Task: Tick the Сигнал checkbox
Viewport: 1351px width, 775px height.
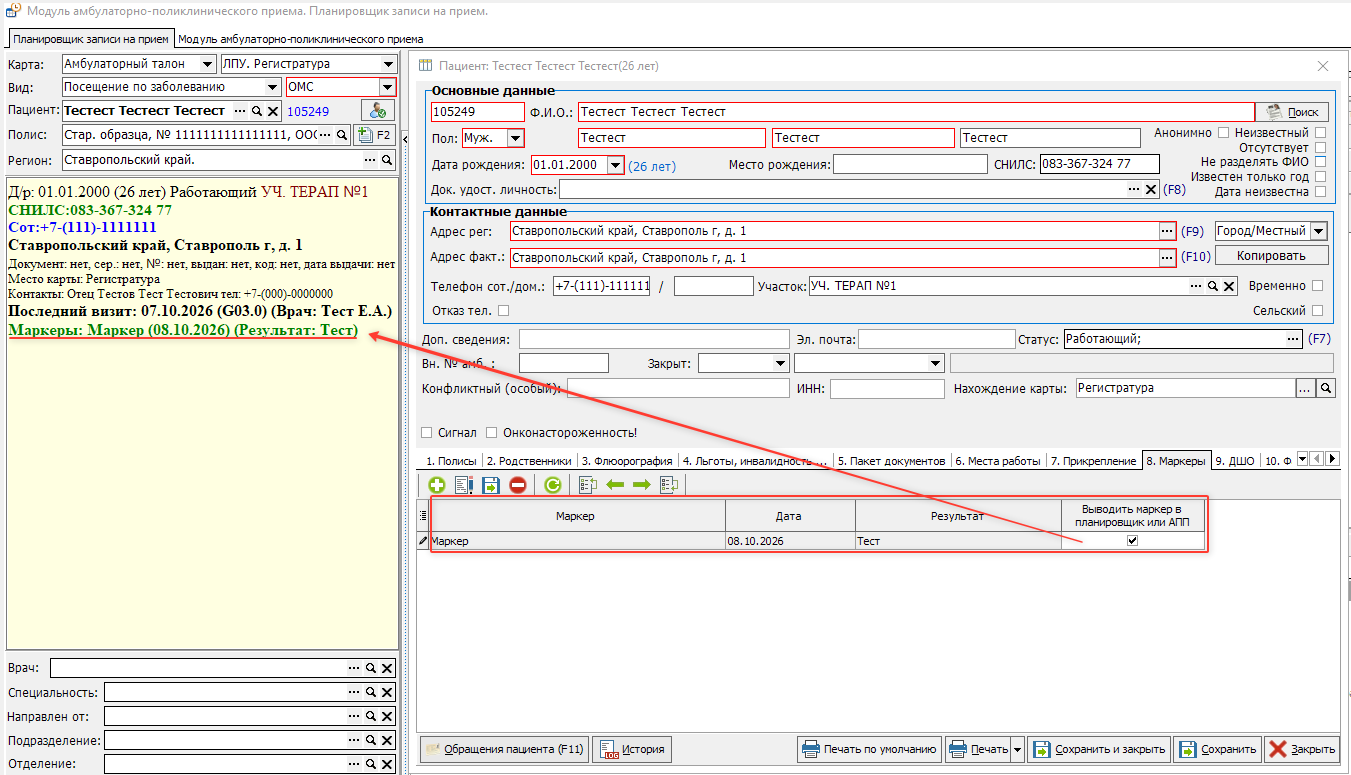Action: pyautogui.click(x=427, y=433)
